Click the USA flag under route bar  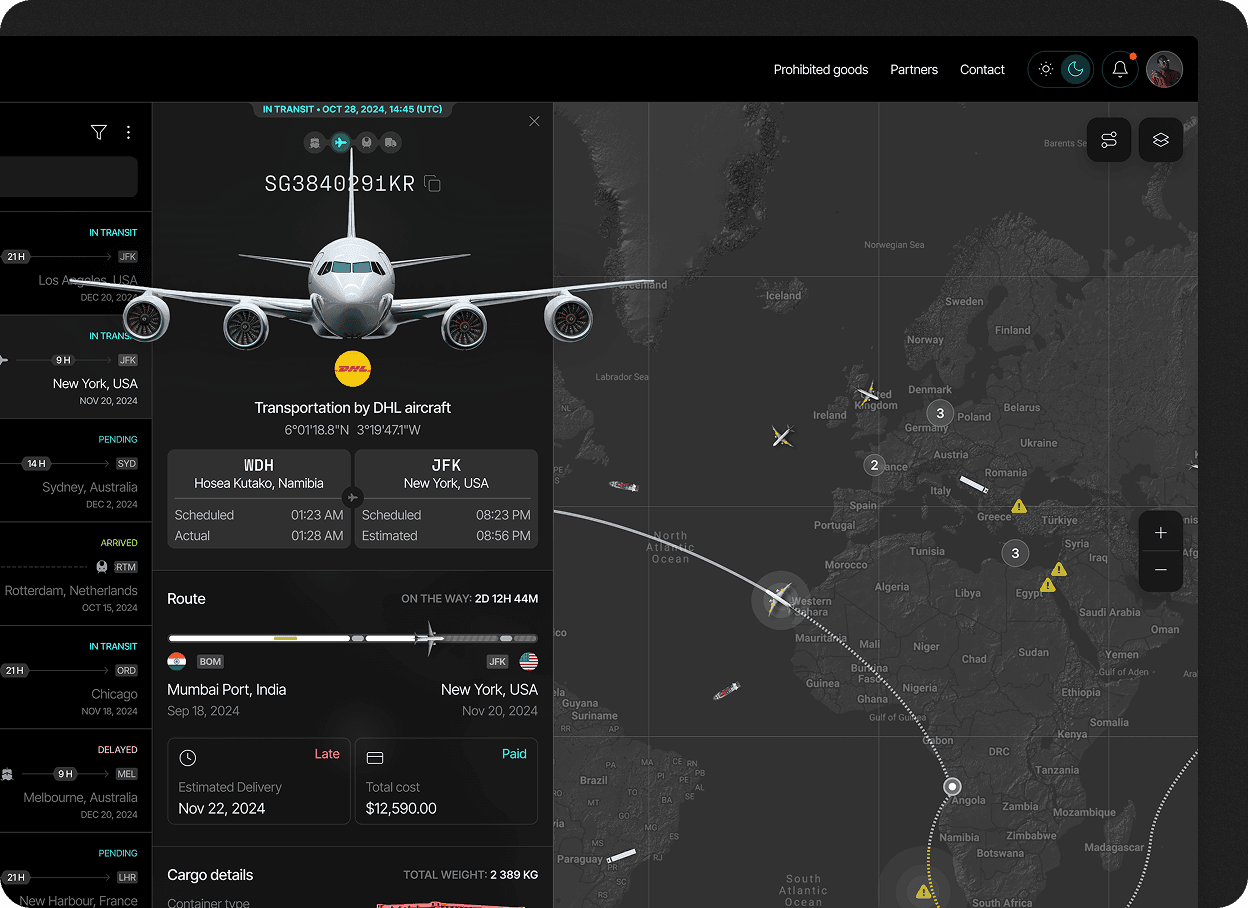pyautogui.click(x=529, y=661)
